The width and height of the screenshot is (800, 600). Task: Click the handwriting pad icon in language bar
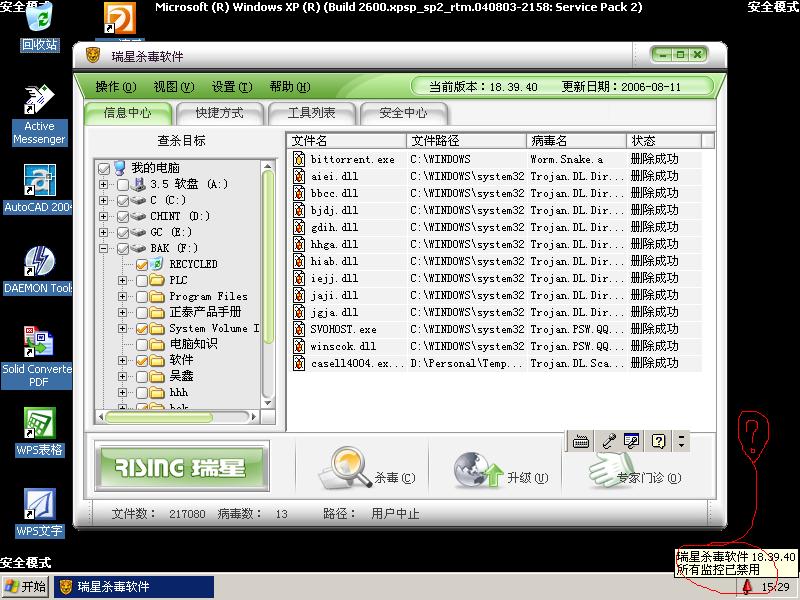(632, 441)
